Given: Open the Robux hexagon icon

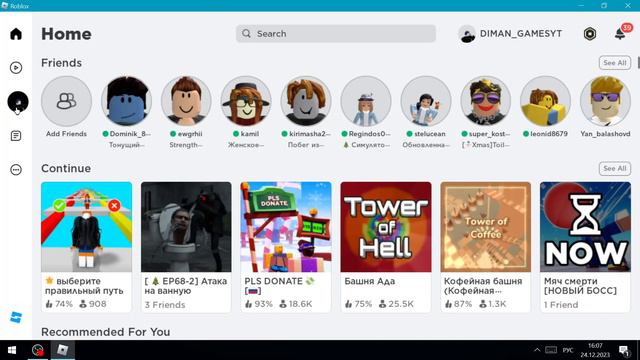Looking at the screenshot, I should tap(590, 34).
